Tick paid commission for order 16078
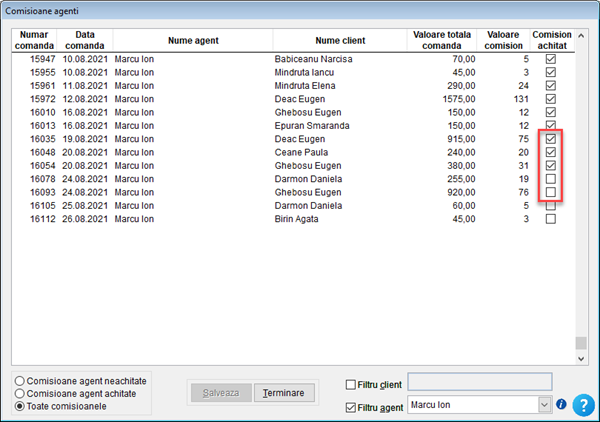 pos(550,178)
